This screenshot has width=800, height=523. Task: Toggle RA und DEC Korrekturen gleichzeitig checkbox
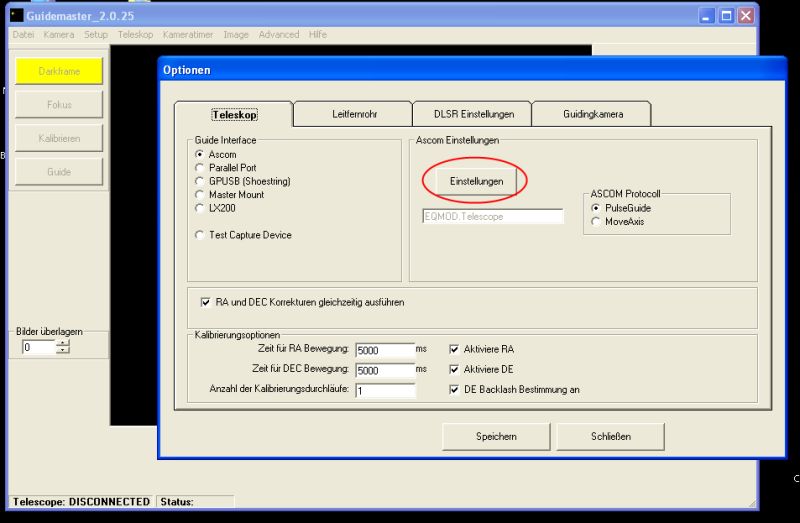click(x=207, y=301)
